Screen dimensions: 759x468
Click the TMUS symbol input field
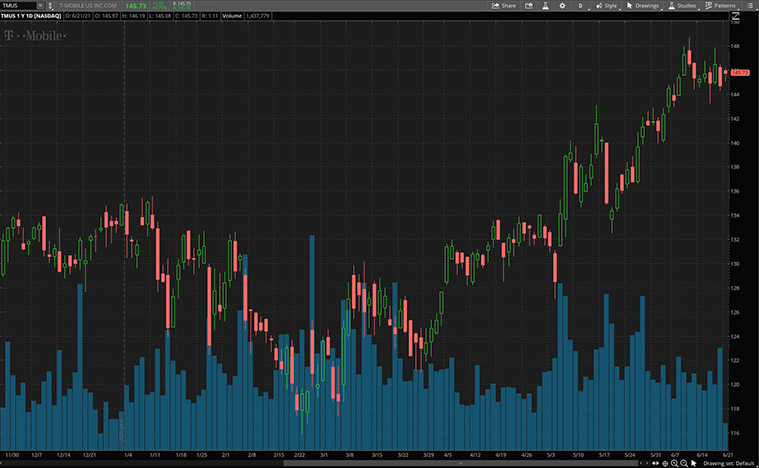click(x=18, y=5)
